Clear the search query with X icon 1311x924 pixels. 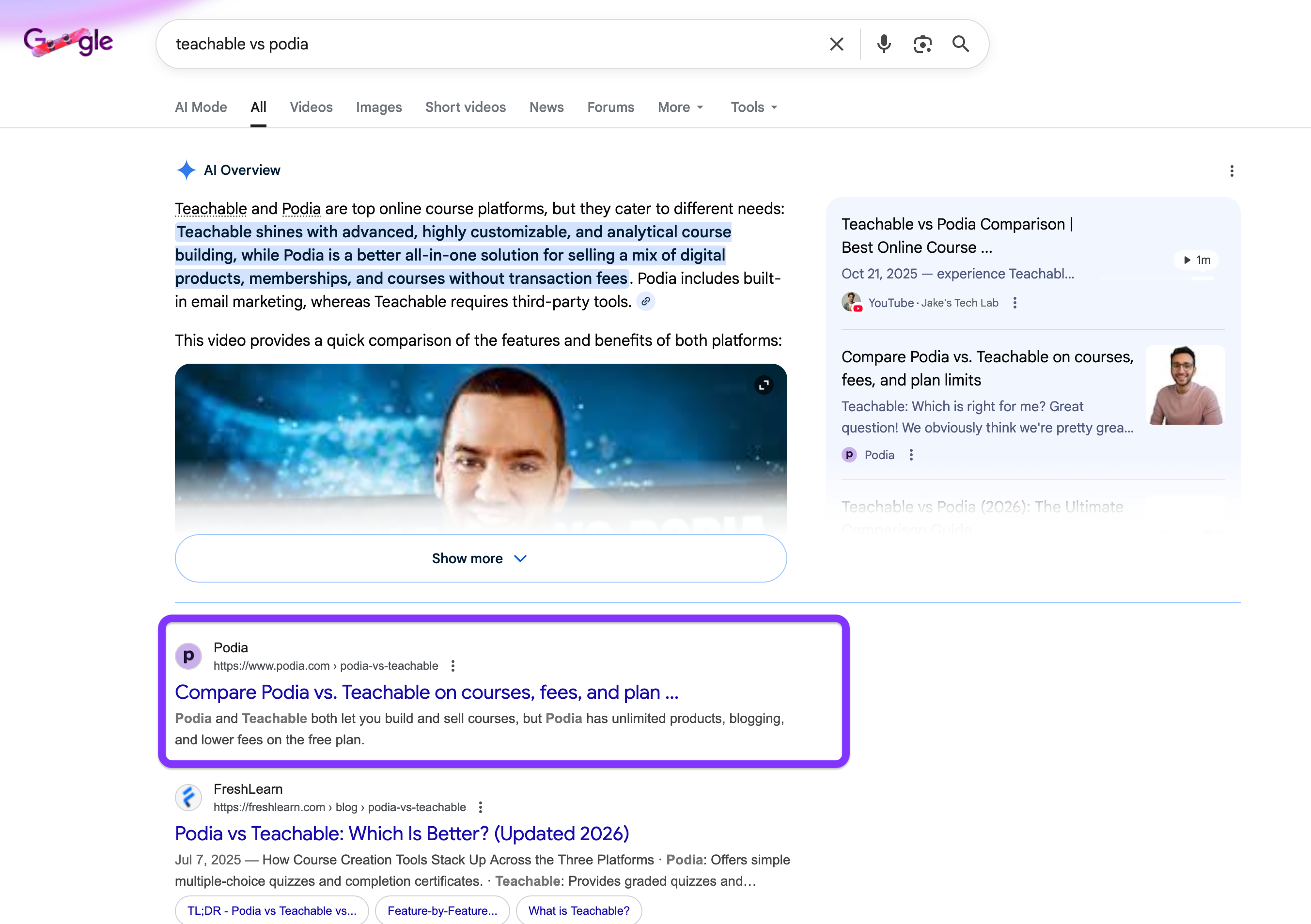point(836,44)
